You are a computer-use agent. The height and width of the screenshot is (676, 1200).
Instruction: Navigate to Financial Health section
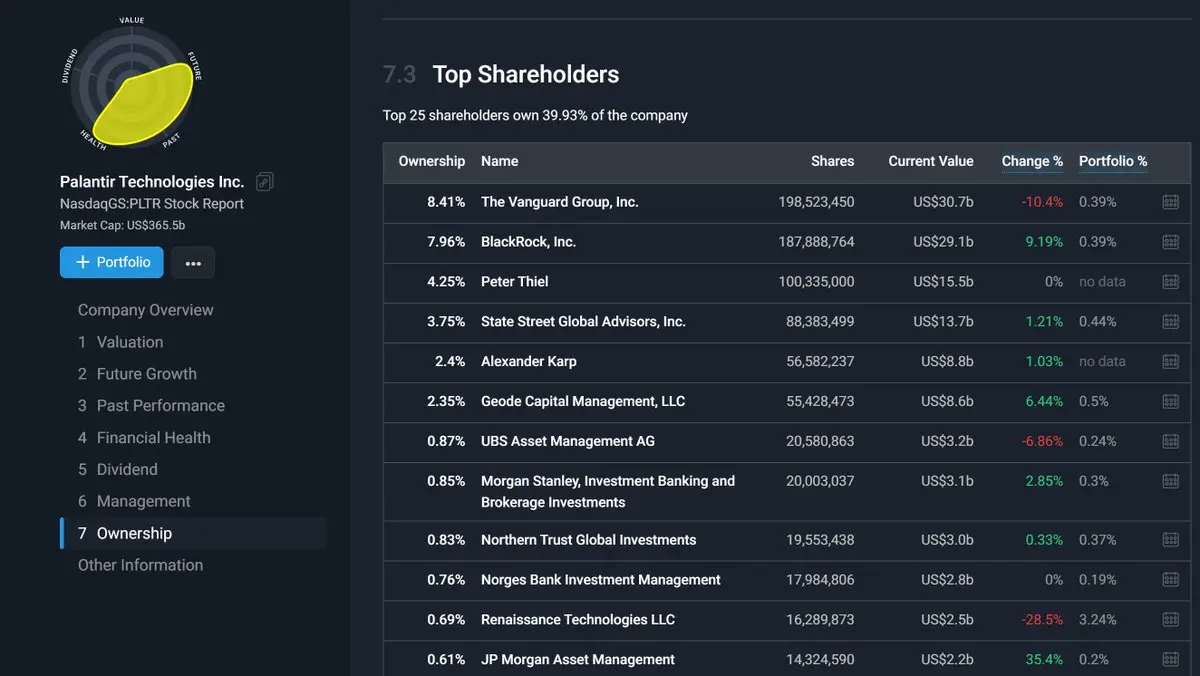(145, 438)
